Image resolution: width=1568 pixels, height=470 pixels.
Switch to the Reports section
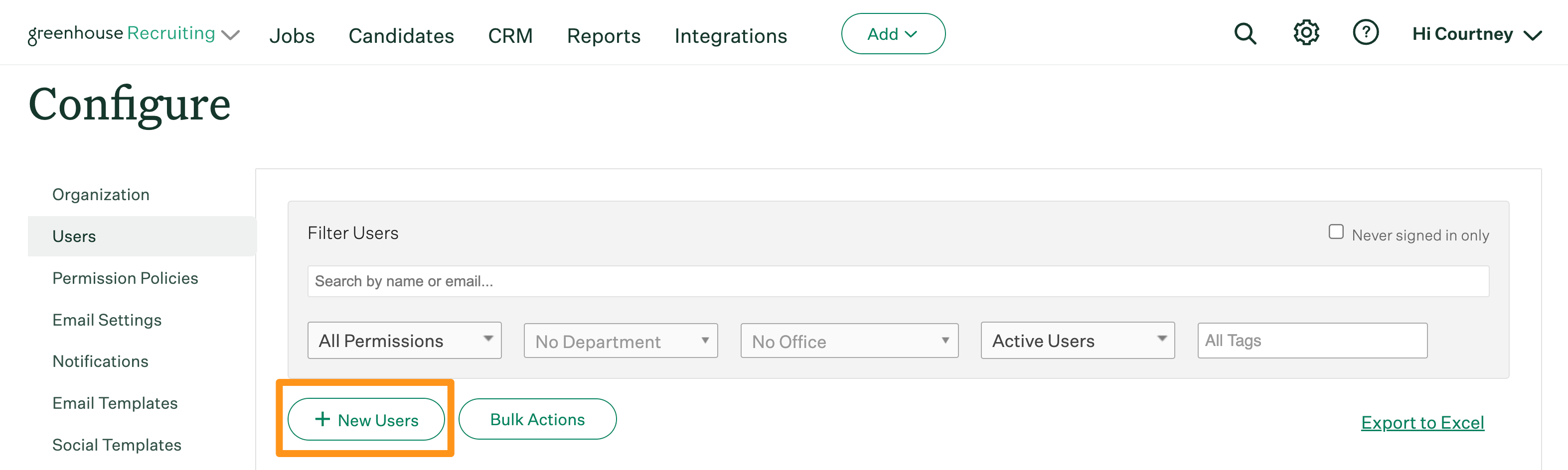(x=603, y=36)
